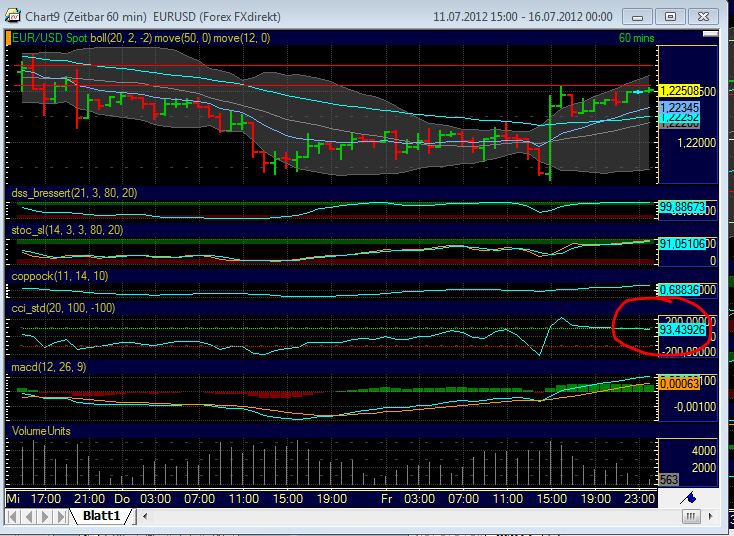Click the 03:00 label right after Fr

pyautogui.click(x=419, y=499)
